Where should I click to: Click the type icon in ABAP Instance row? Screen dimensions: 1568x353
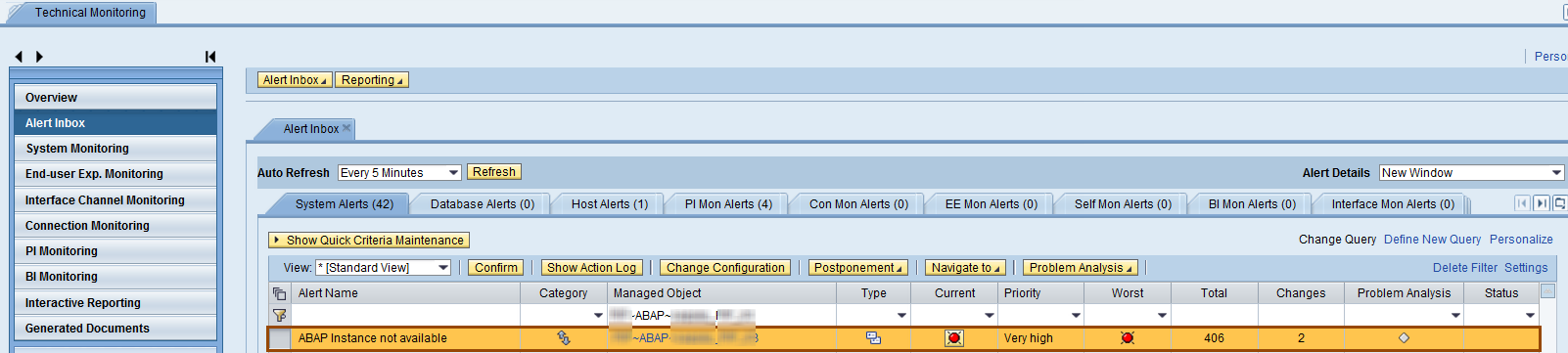click(x=873, y=337)
